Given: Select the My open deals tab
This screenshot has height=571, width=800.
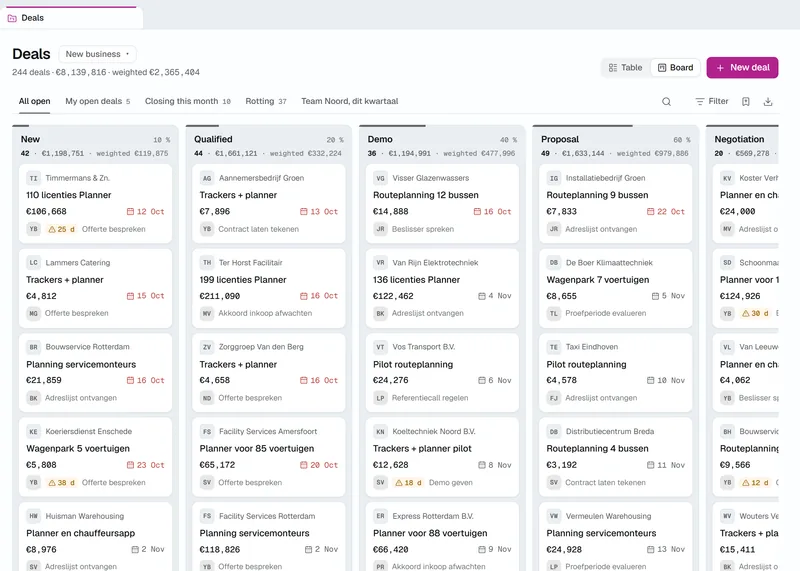Looking at the screenshot, I should point(97,101).
